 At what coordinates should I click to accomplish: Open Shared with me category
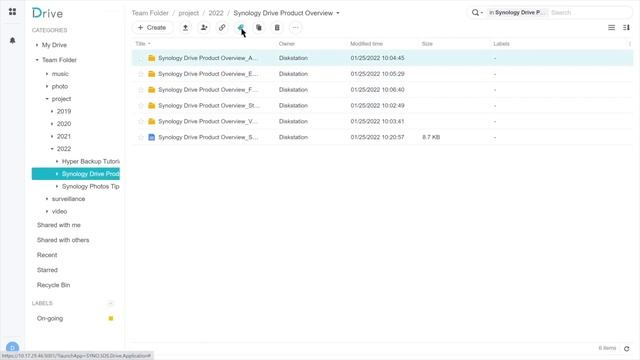[59, 225]
